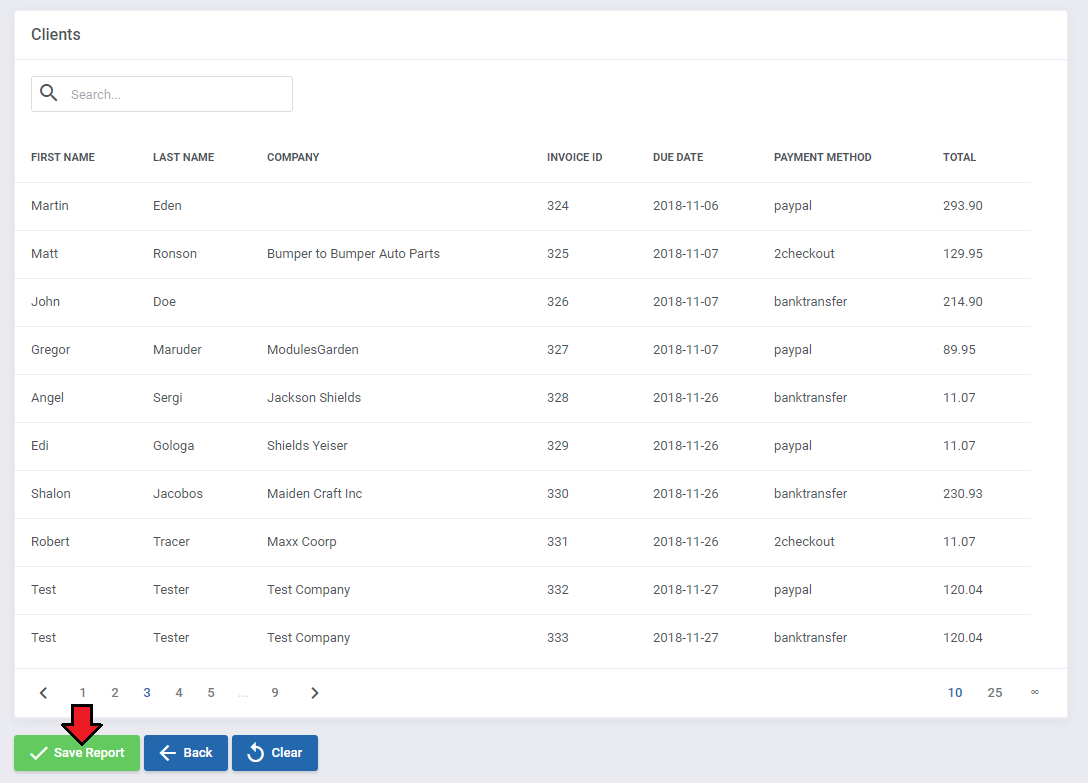Open page 1 of results

83,693
